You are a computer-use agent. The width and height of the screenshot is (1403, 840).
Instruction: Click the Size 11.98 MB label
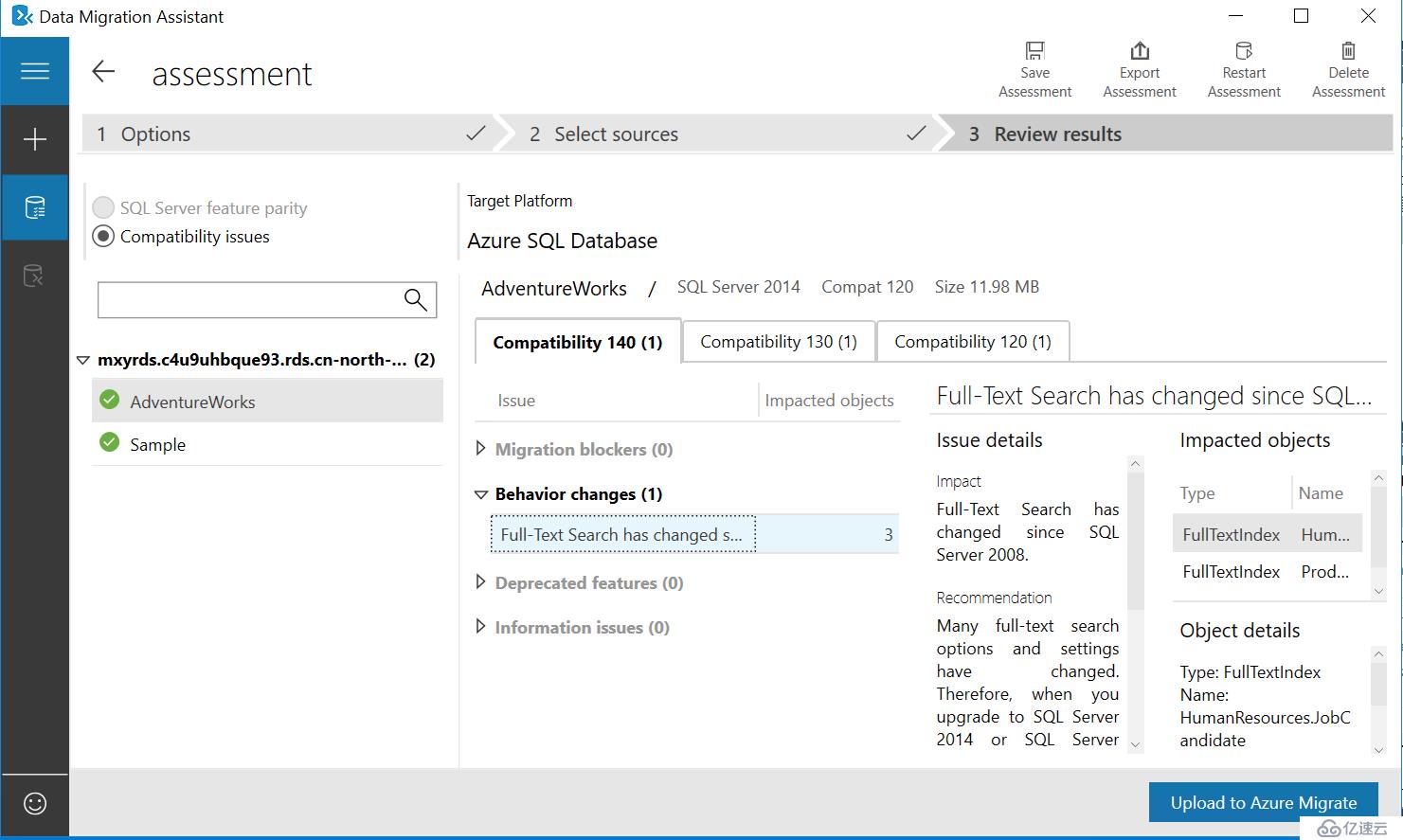pos(986,287)
